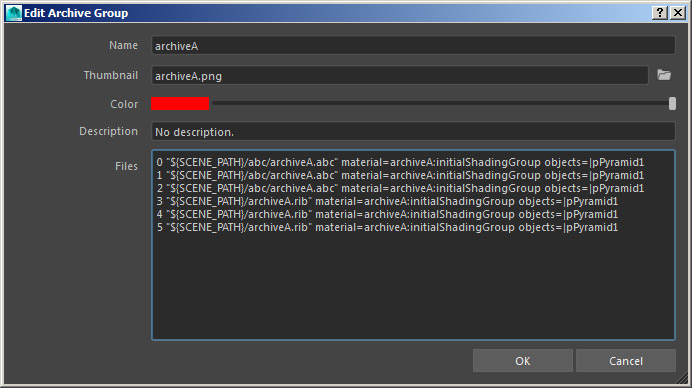Viewport: 692px width, 388px height.
Task: Click the Color slider track
Action: click(x=440, y=103)
